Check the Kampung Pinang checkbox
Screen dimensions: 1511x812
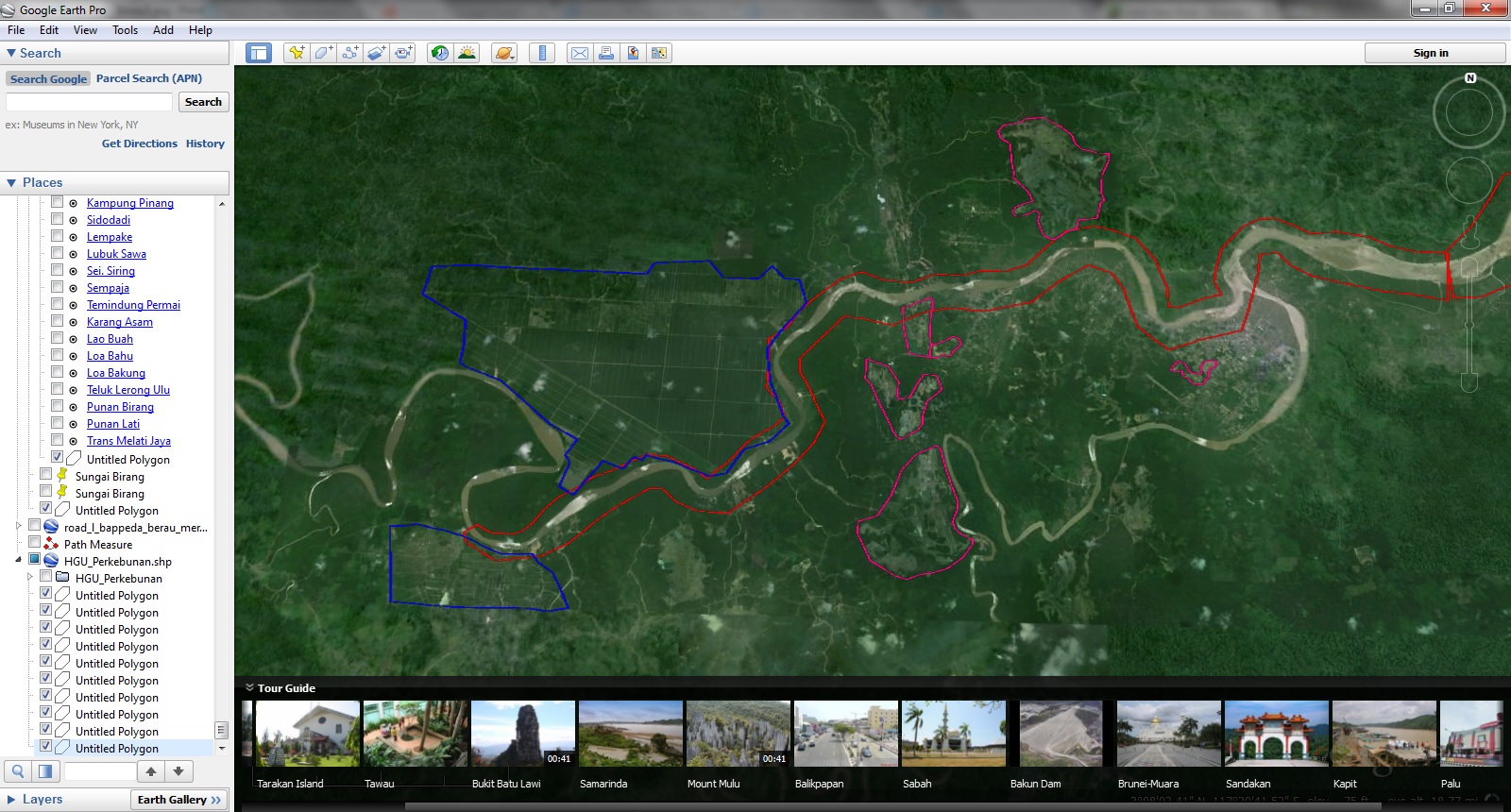click(58, 202)
